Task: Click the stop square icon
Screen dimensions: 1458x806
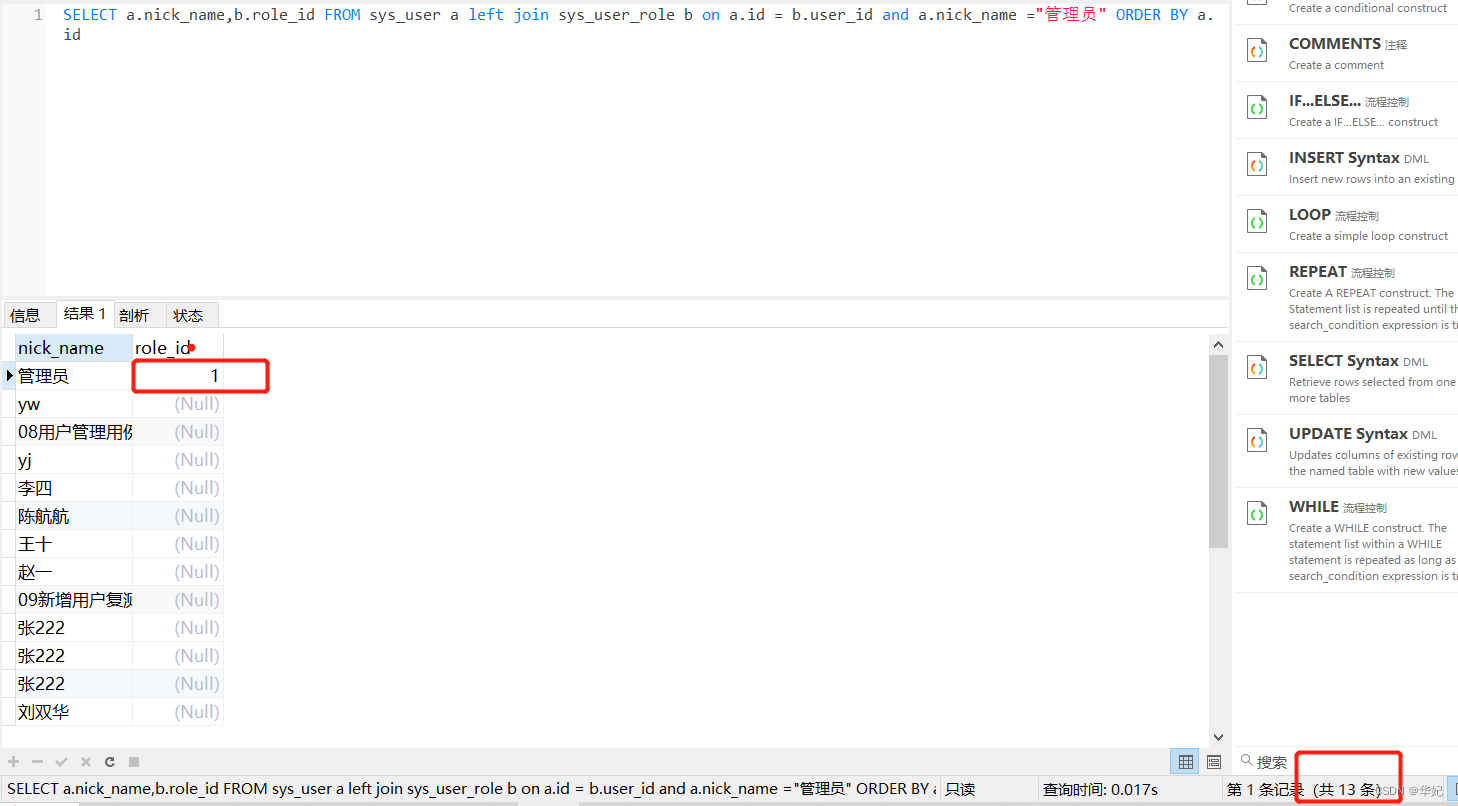Action: 134,762
